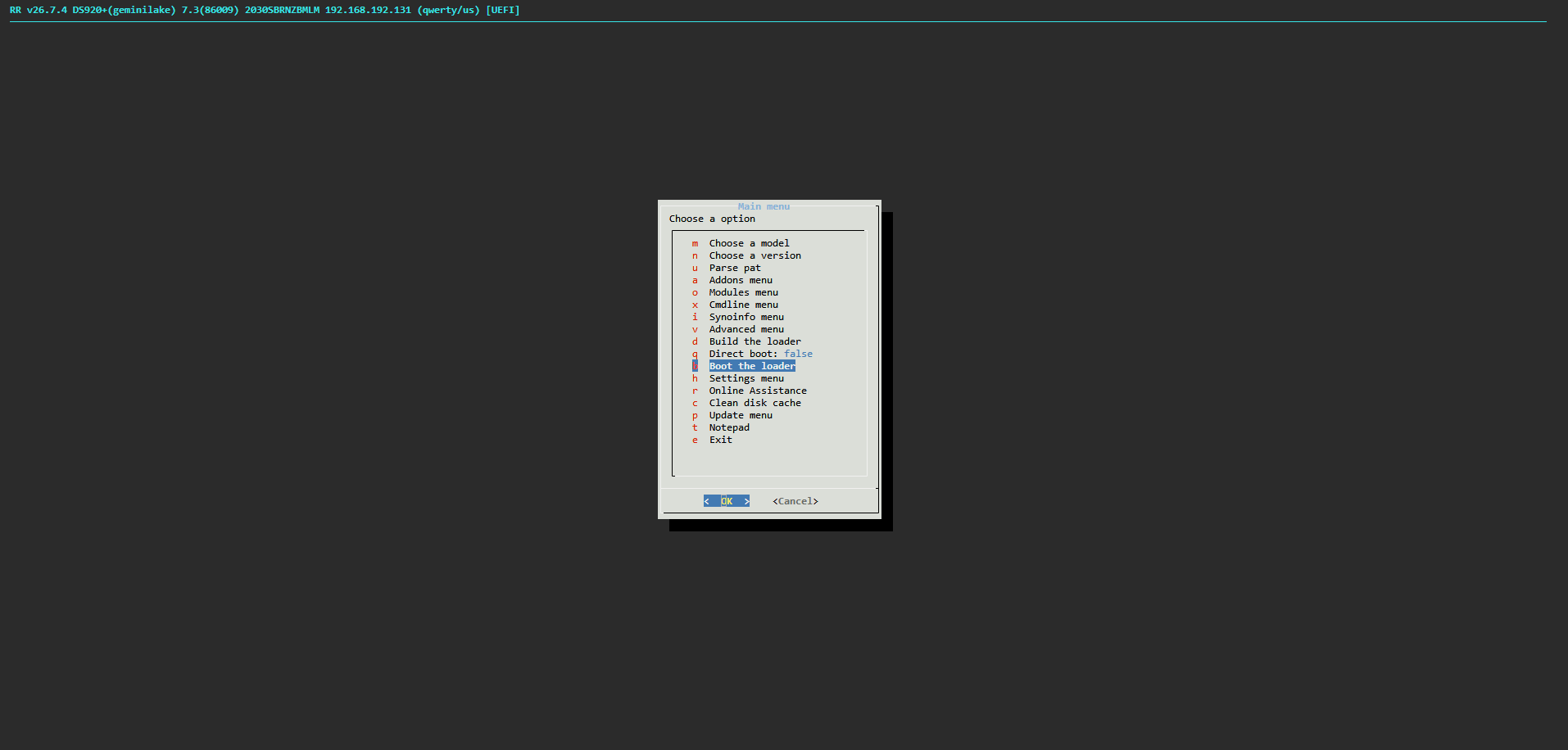Select the Choose a version option
Screen dimensions: 1568x750
click(755, 255)
